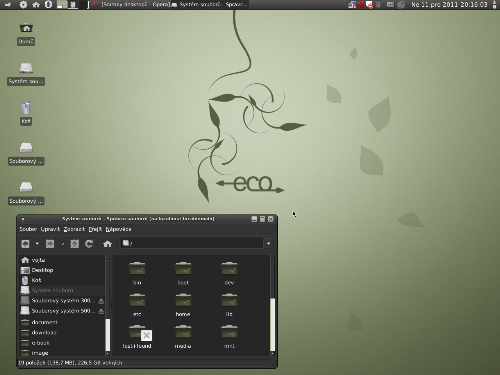
Task: Open the location bar history dropdown
Action: tap(269, 244)
